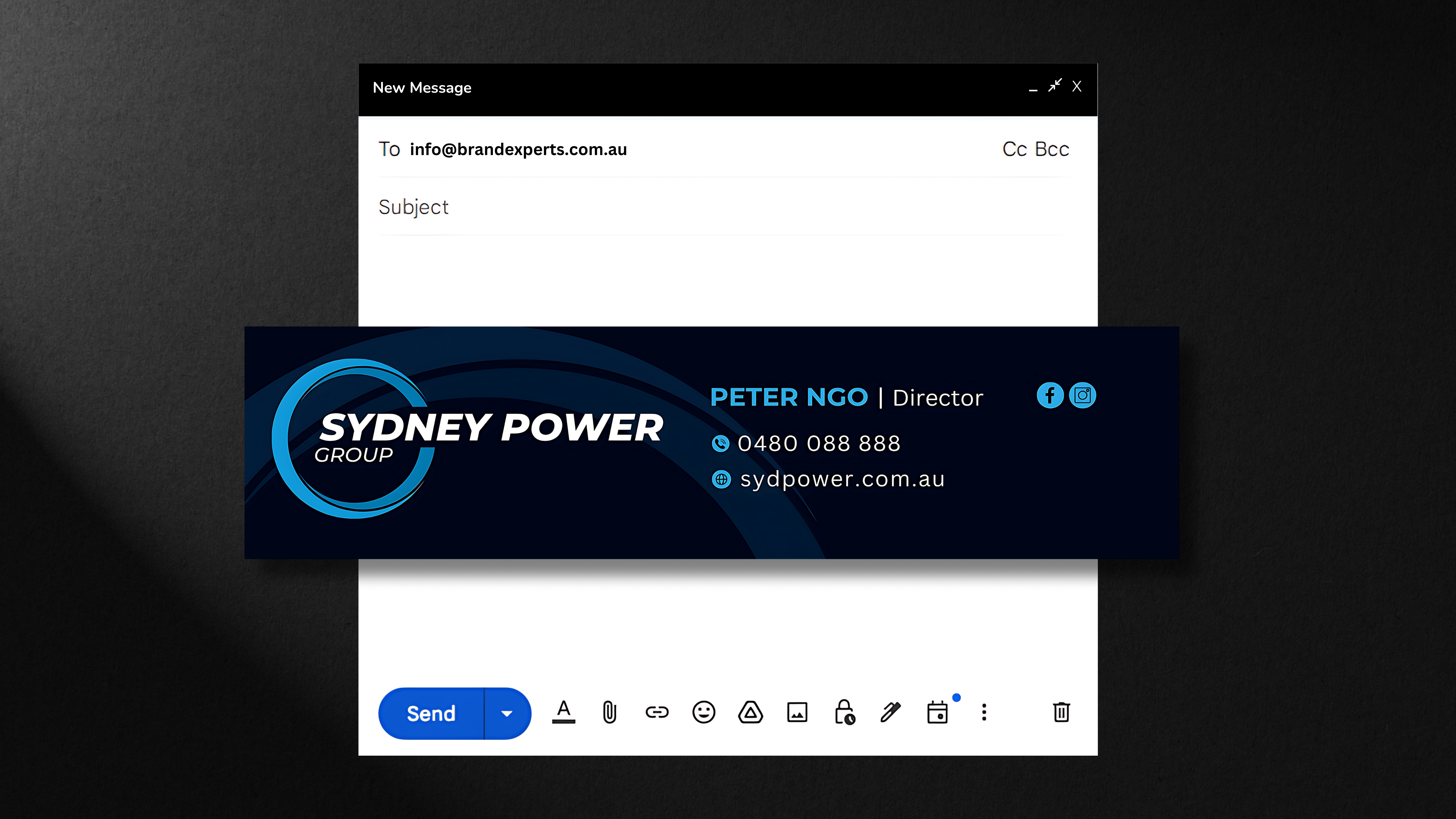Click the Sydney Power Group logo
Screen dimensions: 1456x819
pyautogui.click(x=467, y=438)
